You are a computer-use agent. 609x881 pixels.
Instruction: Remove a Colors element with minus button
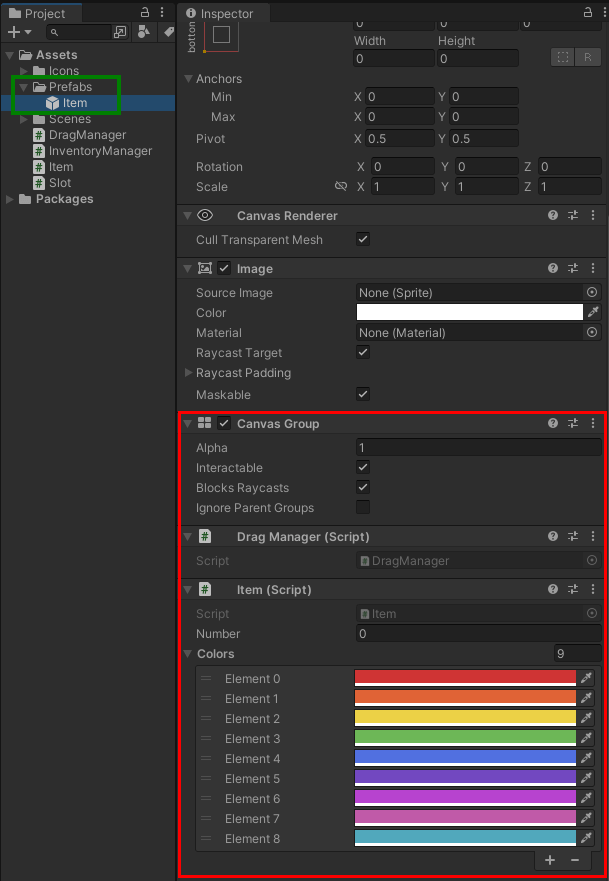tap(575, 860)
